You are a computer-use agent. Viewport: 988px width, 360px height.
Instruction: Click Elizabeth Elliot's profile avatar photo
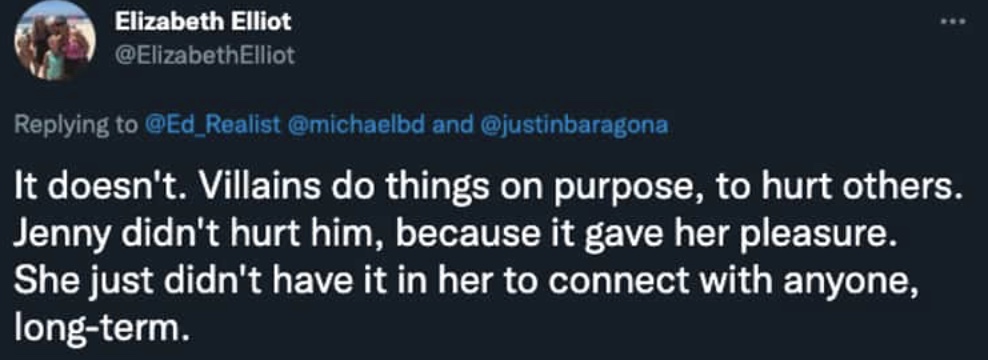point(55,41)
